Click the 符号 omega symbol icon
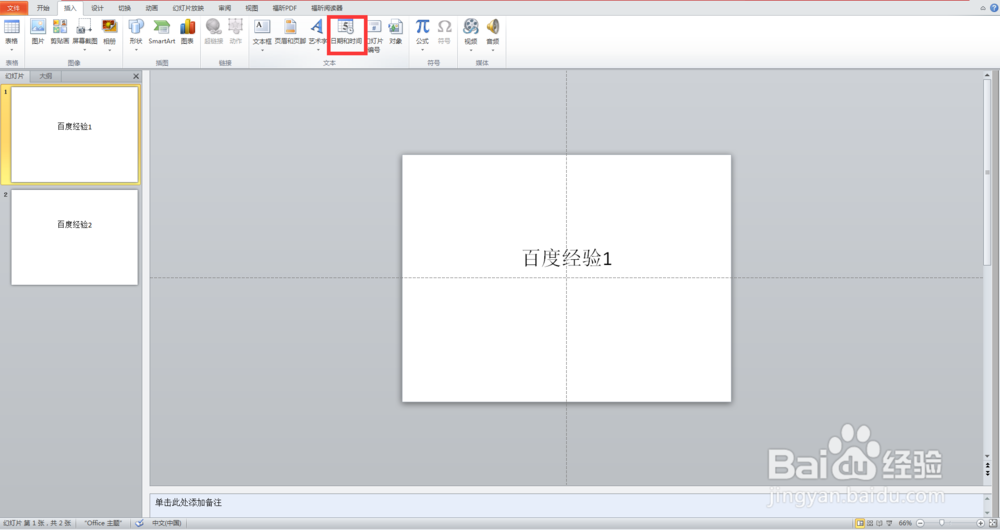The height and width of the screenshot is (530, 1000). click(445, 27)
